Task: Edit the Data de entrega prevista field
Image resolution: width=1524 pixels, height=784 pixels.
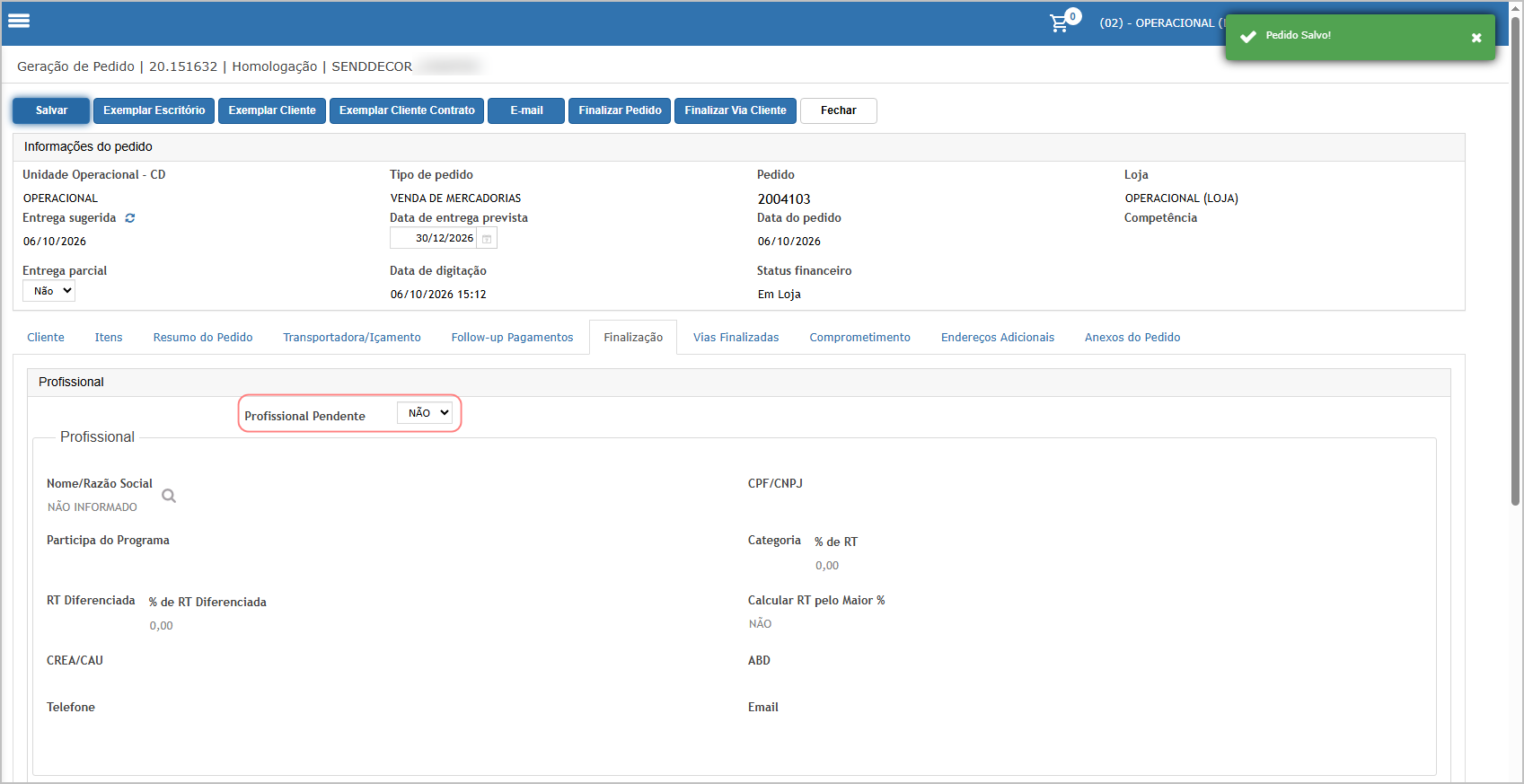Action: (434, 239)
